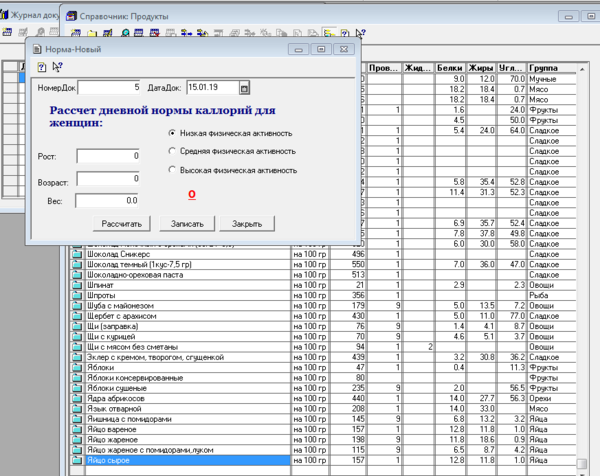Image resolution: width=600 pixels, height=476 pixels.
Task: Select the row Щи (заправка)
Action: [x=323, y=326]
